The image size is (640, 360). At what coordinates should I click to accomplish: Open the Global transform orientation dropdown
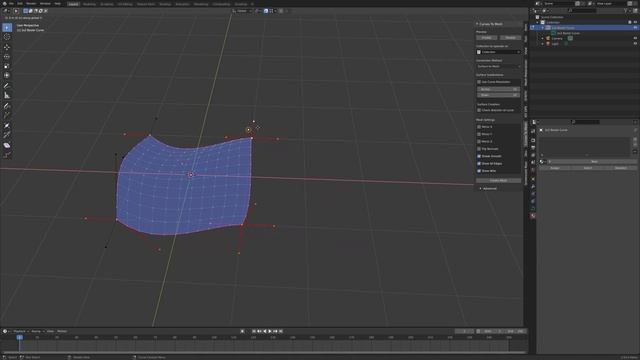click(x=242, y=11)
